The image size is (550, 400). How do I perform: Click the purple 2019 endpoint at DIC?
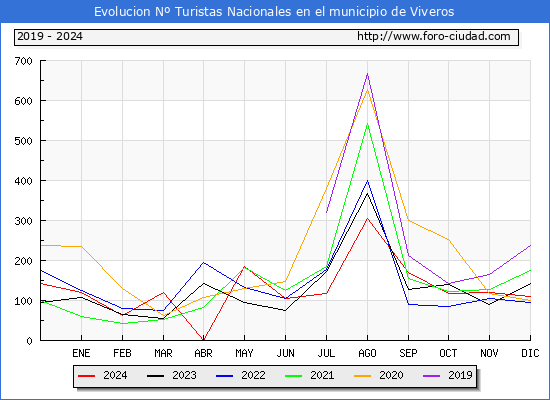(530, 245)
